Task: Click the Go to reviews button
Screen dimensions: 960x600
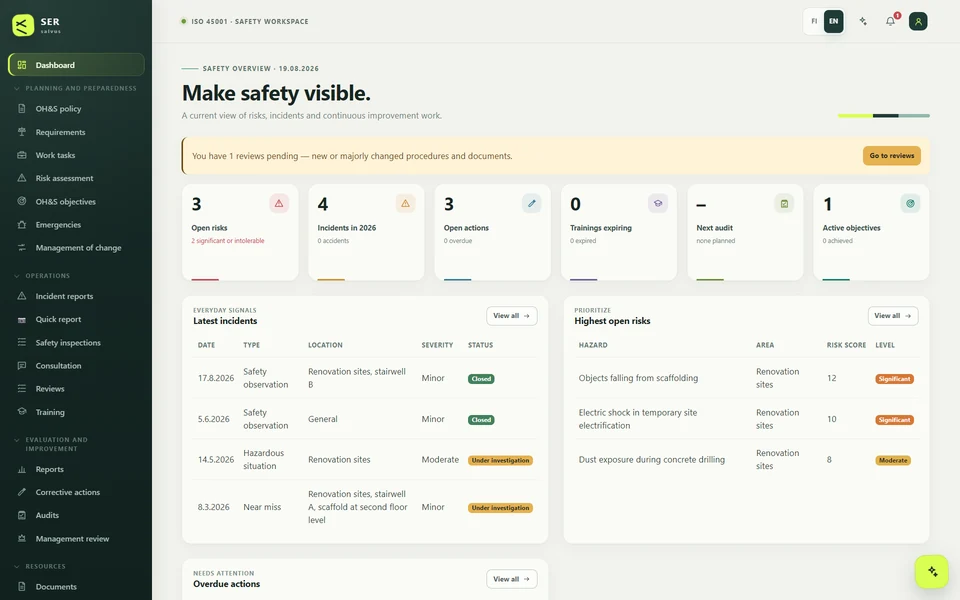Action: (x=891, y=156)
